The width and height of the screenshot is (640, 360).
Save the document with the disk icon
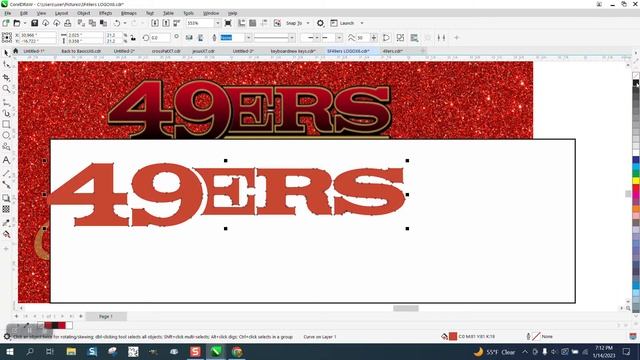(34, 23)
